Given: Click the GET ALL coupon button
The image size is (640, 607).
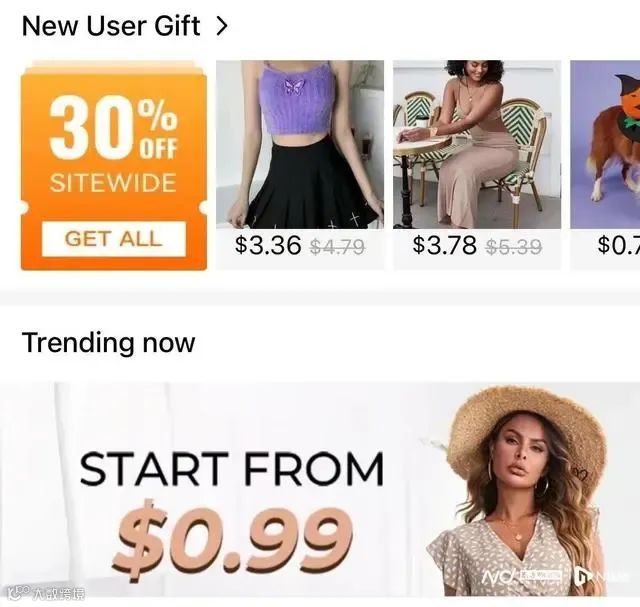Looking at the screenshot, I should click(114, 239).
